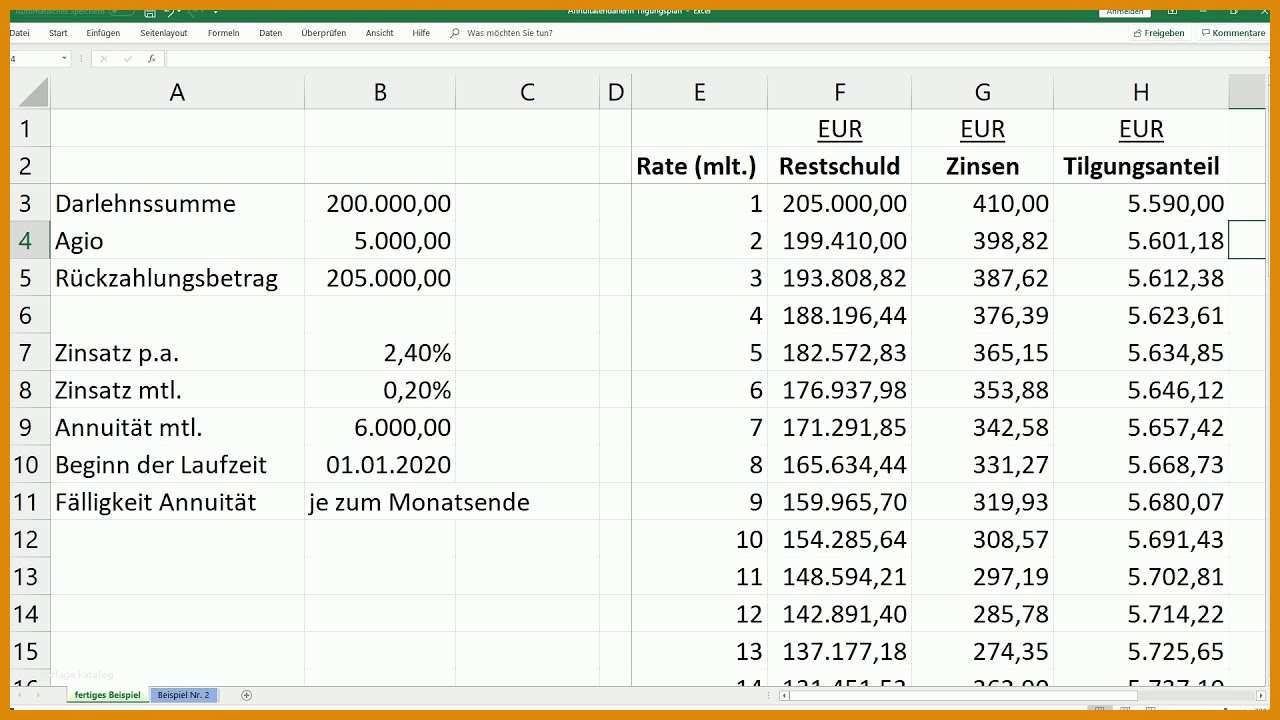This screenshot has width=1280, height=720.
Task: Click the name box field
Action: pyautogui.click(x=34, y=59)
